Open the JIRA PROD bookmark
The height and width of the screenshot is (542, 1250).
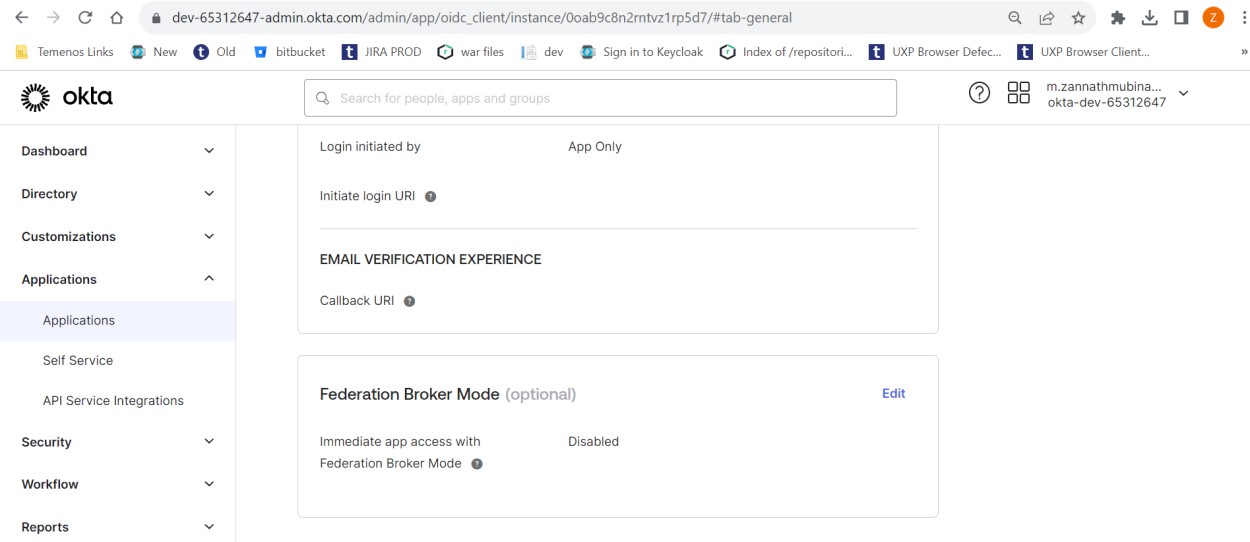(381, 52)
